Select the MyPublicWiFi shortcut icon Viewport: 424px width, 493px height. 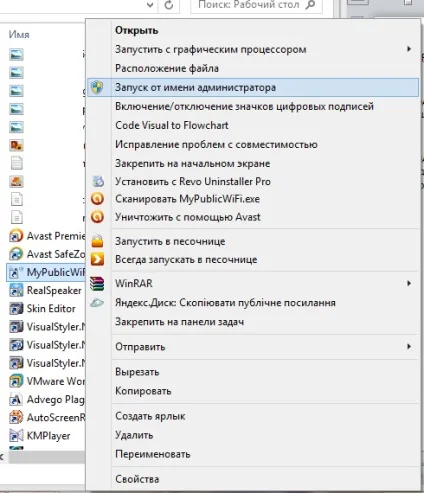pyautogui.click(x=16, y=272)
